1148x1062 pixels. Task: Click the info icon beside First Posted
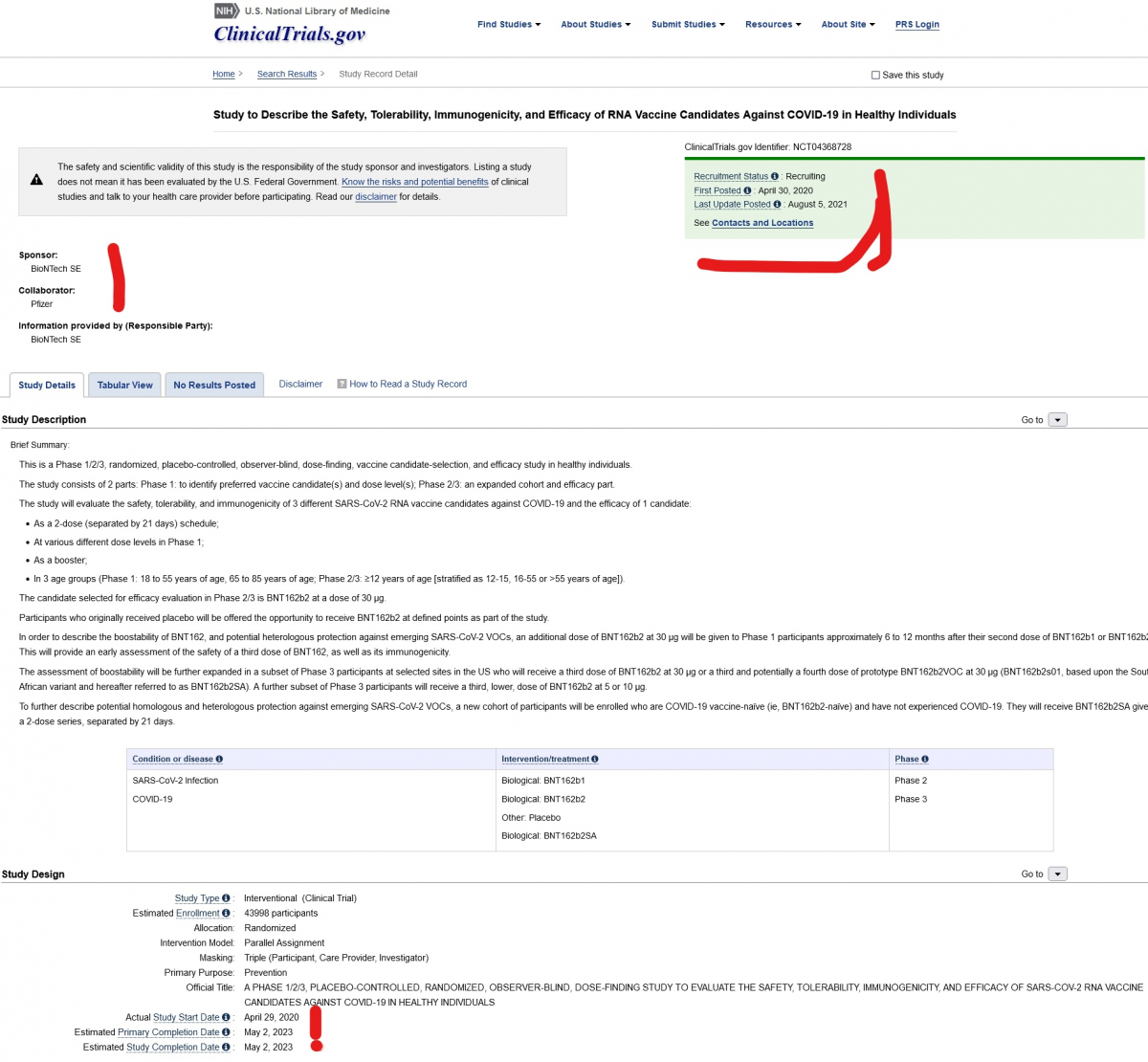click(x=747, y=190)
